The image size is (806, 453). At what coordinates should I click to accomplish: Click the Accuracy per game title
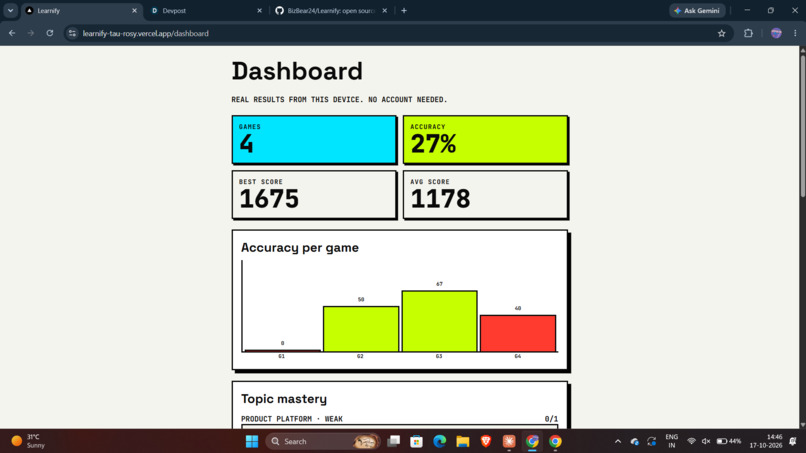(300, 248)
